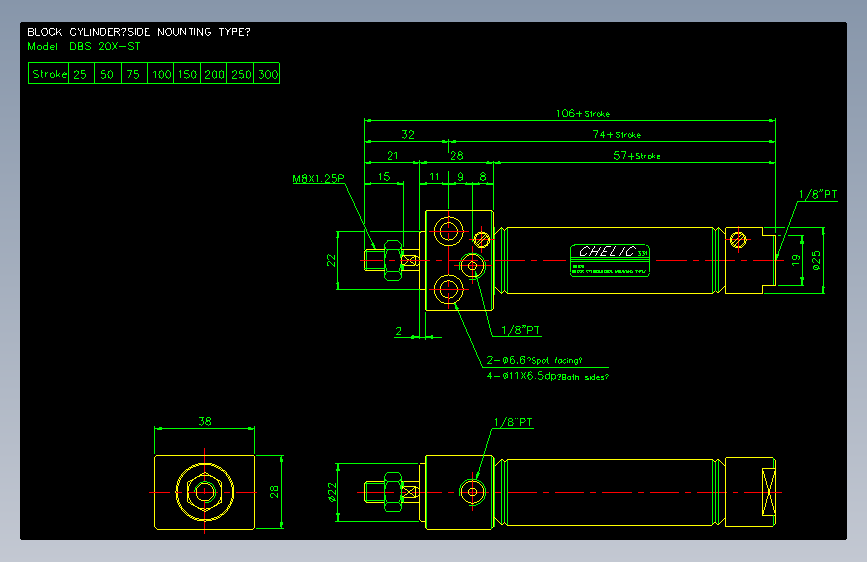Select the stroke value 25 cell
This screenshot has height=562, width=867.
[x=81, y=74]
